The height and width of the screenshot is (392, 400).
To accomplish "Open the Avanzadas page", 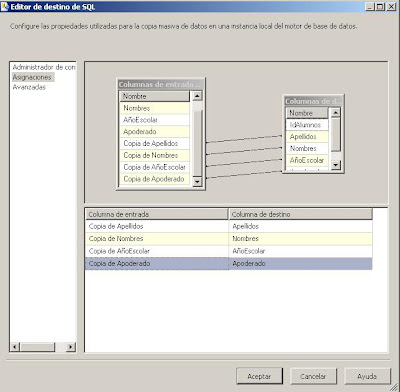I will coord(29,87).
